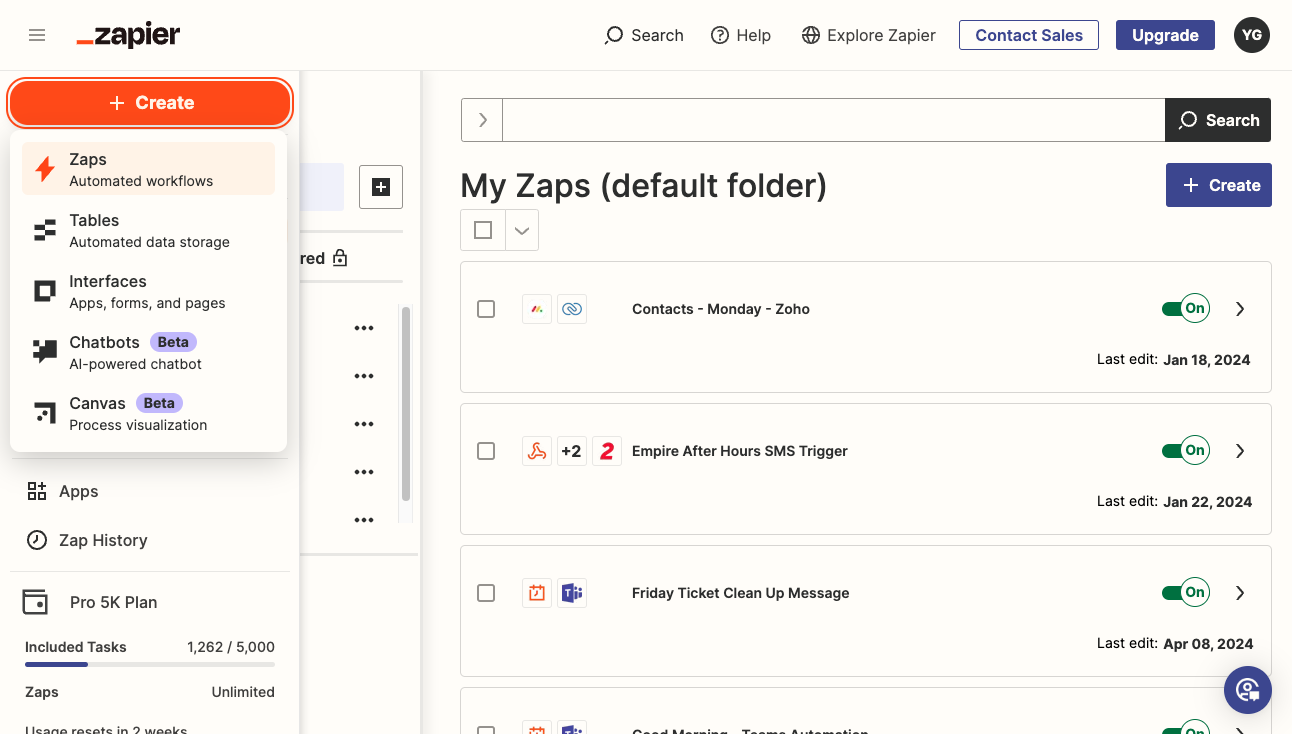Open Explore Zapier in the header

869,35
